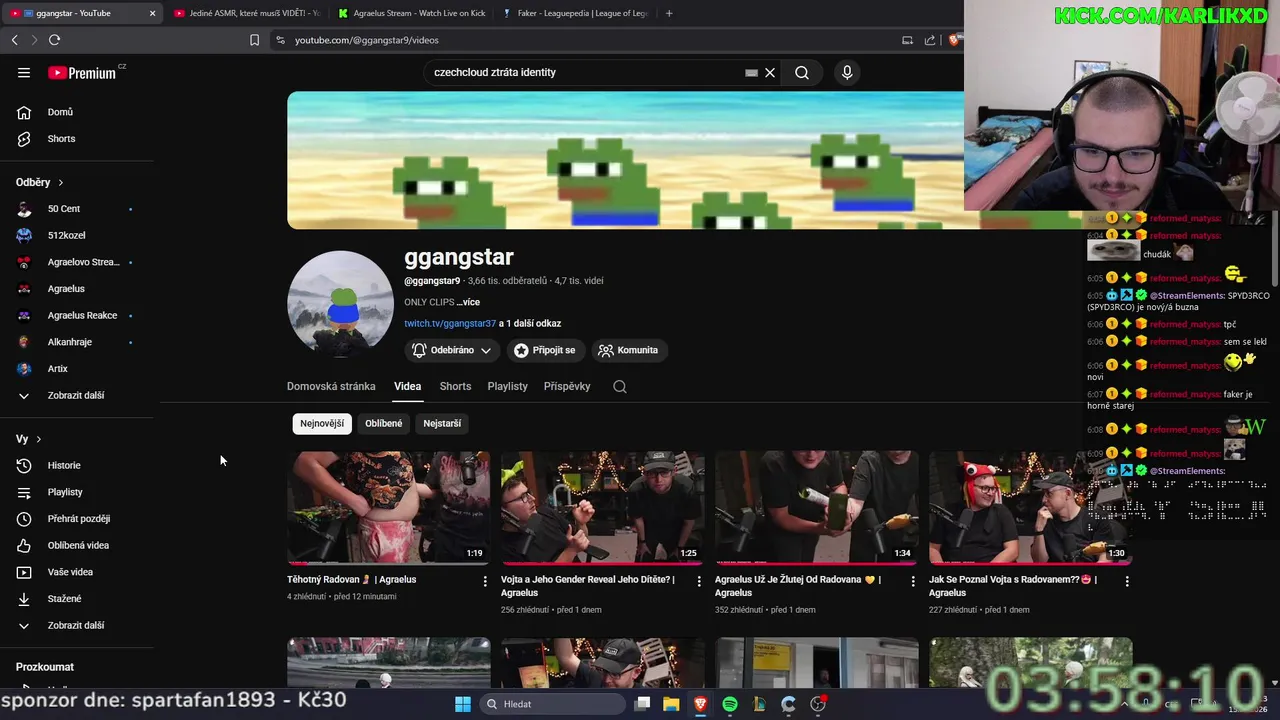This screenshot has width=1280, height=720.
Task: Click the search magnifier button
Action: coord(802,72)
